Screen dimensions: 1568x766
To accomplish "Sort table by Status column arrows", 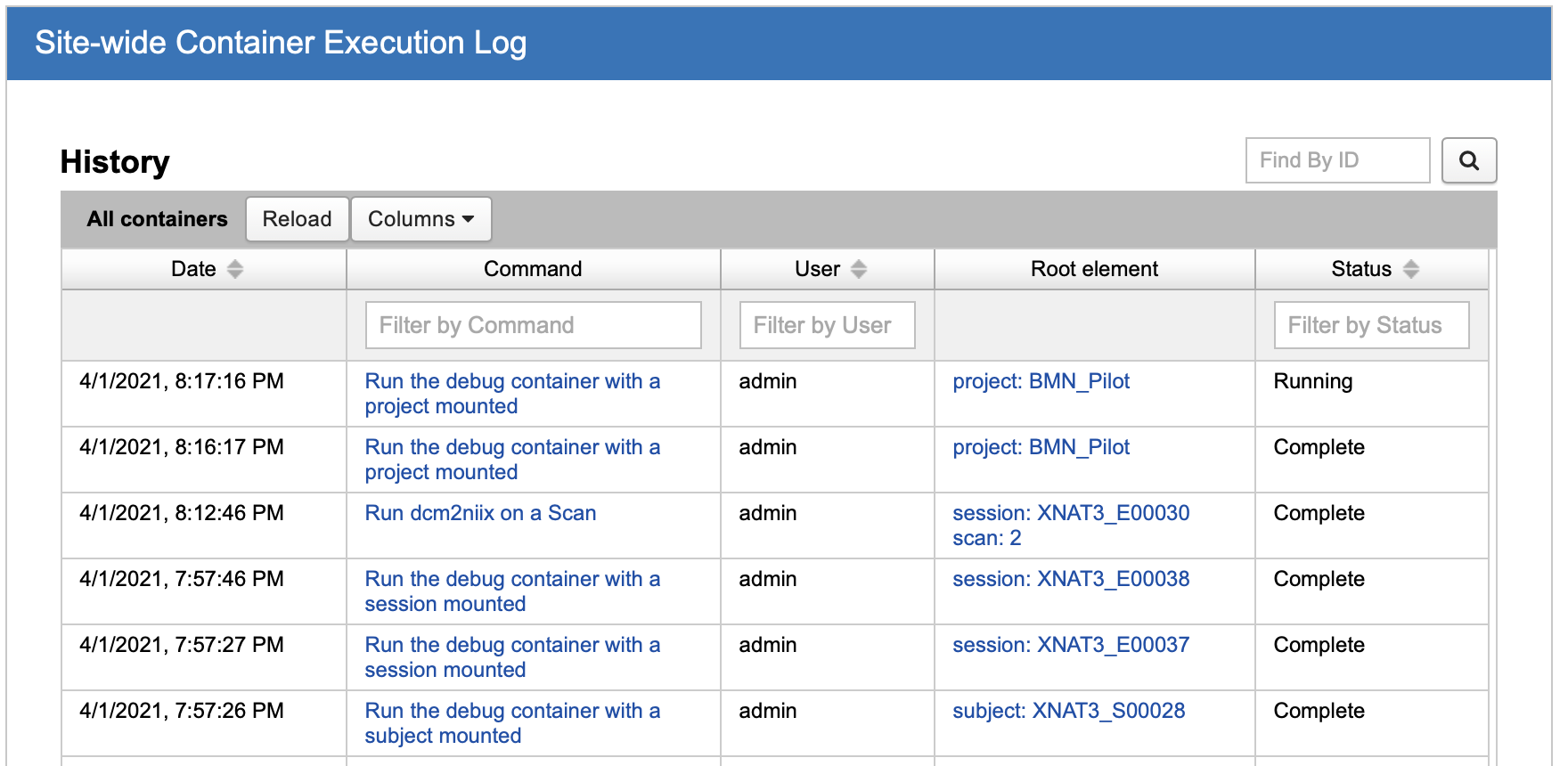I will (1410, 269).
